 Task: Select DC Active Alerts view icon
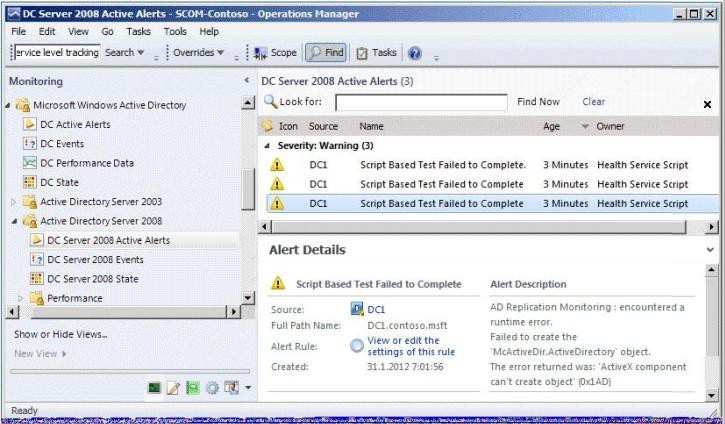30,124
